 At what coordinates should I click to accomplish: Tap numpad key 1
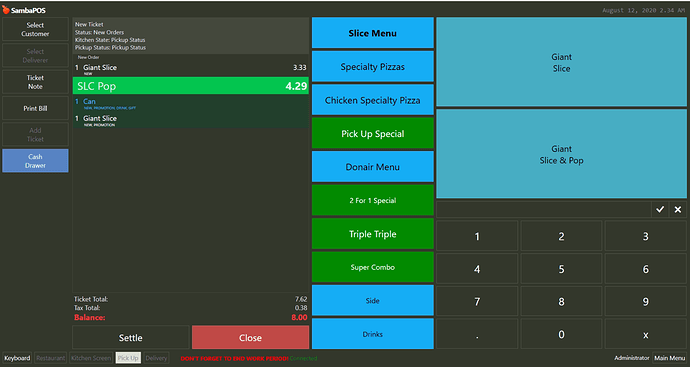[x=477, y=236]
